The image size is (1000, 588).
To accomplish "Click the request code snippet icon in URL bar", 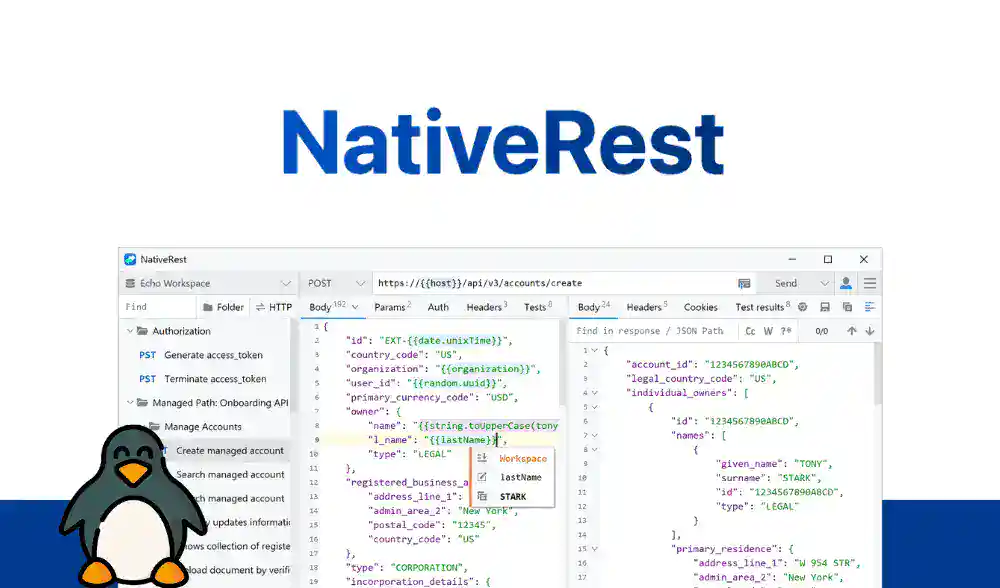I will [744, 283].
